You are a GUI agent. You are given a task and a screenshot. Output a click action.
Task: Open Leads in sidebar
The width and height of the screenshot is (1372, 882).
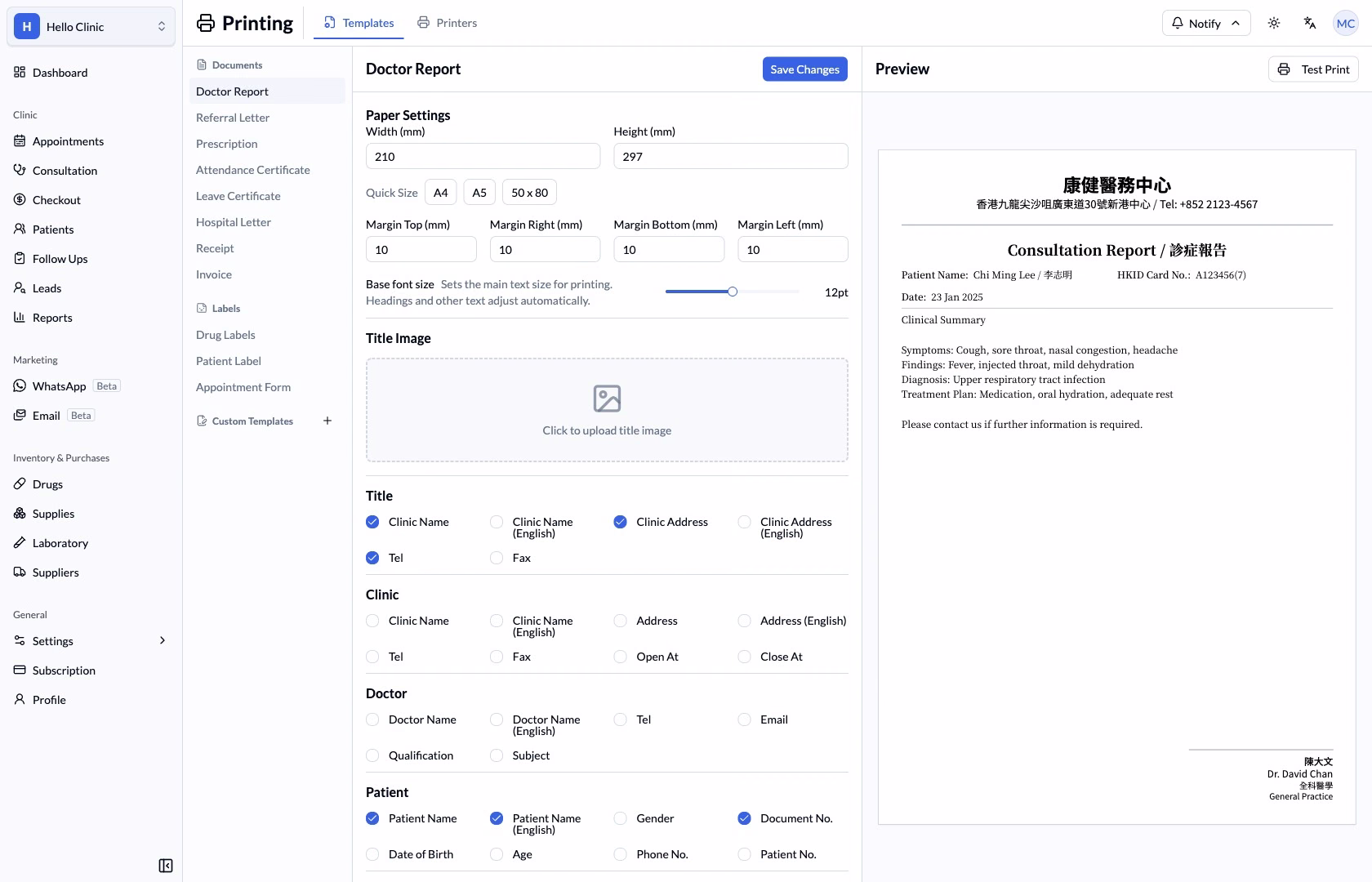[x=91, y=288]
